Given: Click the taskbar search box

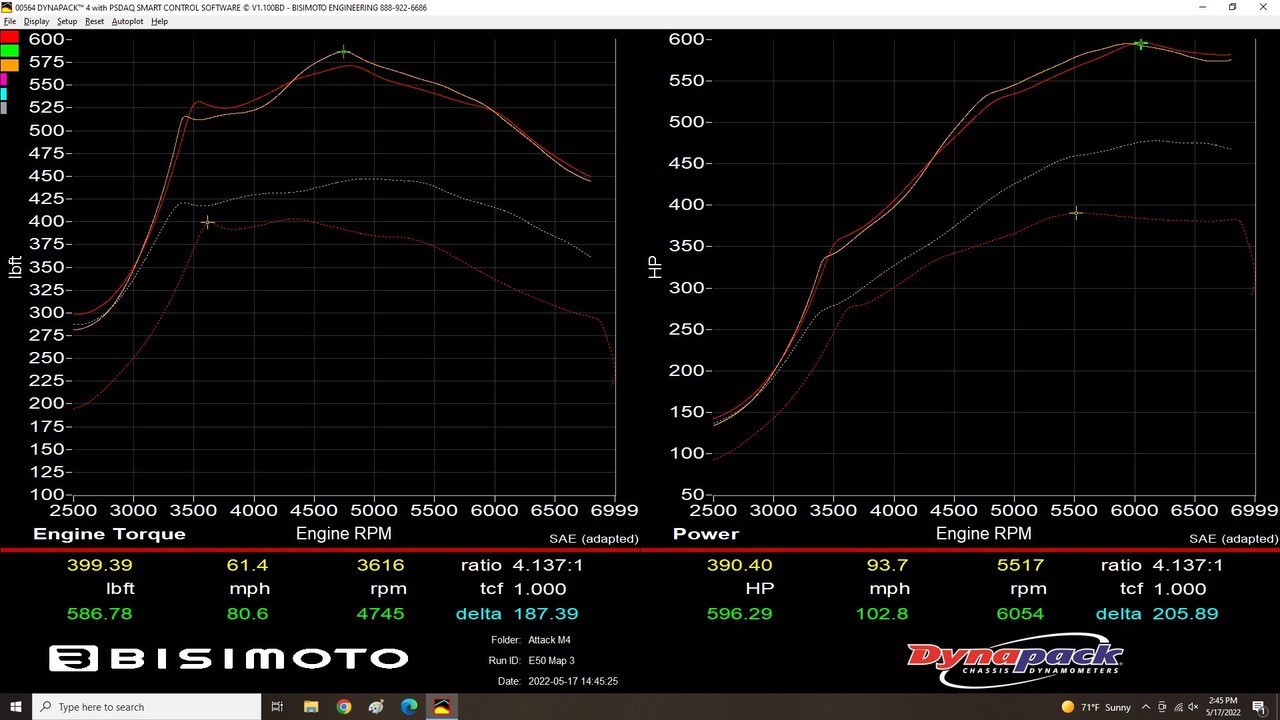Looking at the screenshot, I should [x=145, y=707].
